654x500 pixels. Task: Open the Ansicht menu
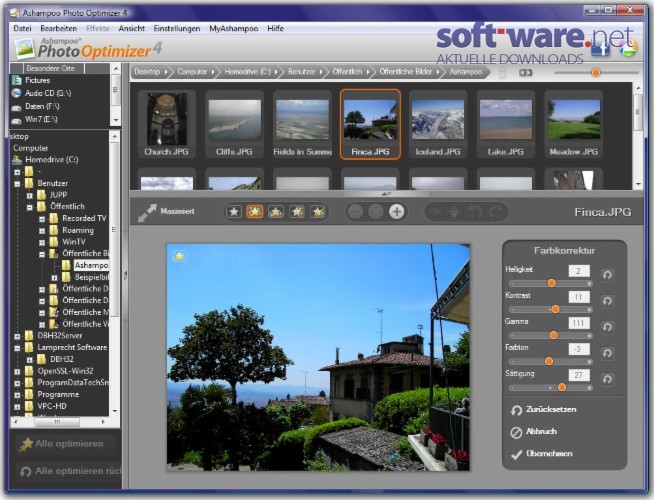click(x=131, y=28)
